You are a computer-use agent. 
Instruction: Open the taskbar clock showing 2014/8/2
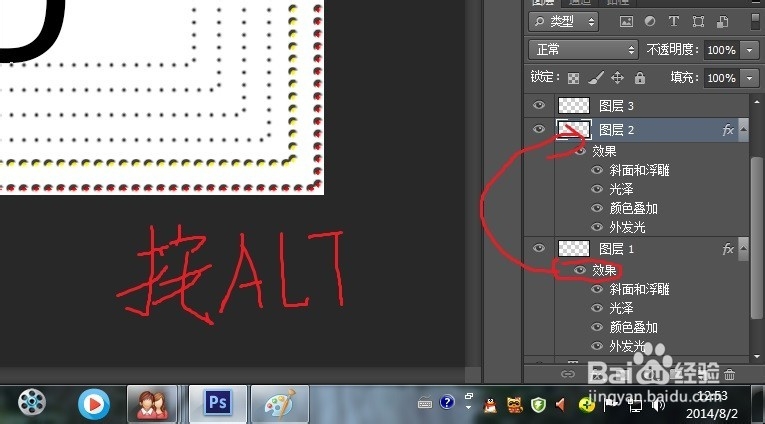(x=711, y=404)
